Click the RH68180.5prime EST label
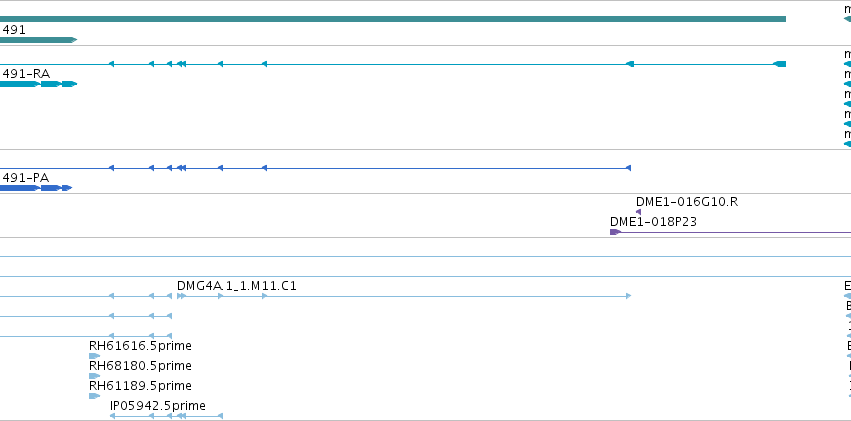 [x=140, y=366]
